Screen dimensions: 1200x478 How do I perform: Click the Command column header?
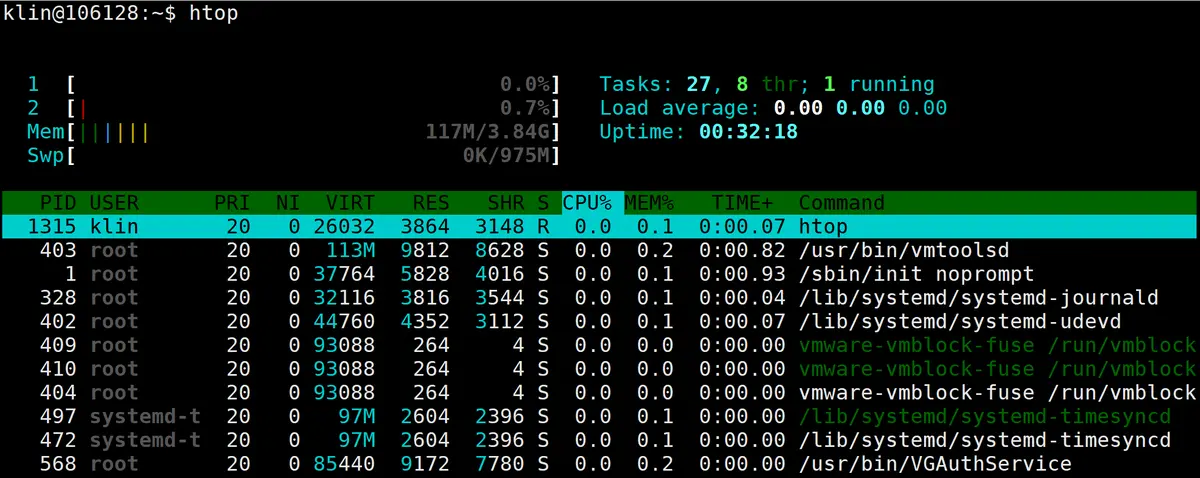coord(841,203)
